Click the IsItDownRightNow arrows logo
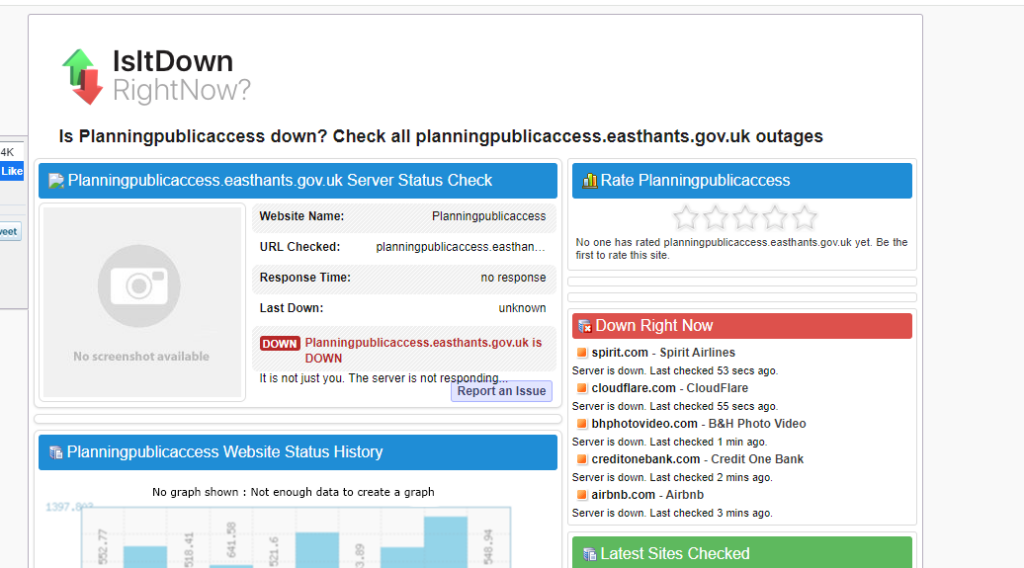This screenshot has width=1024, height=568. click(82, 76)
